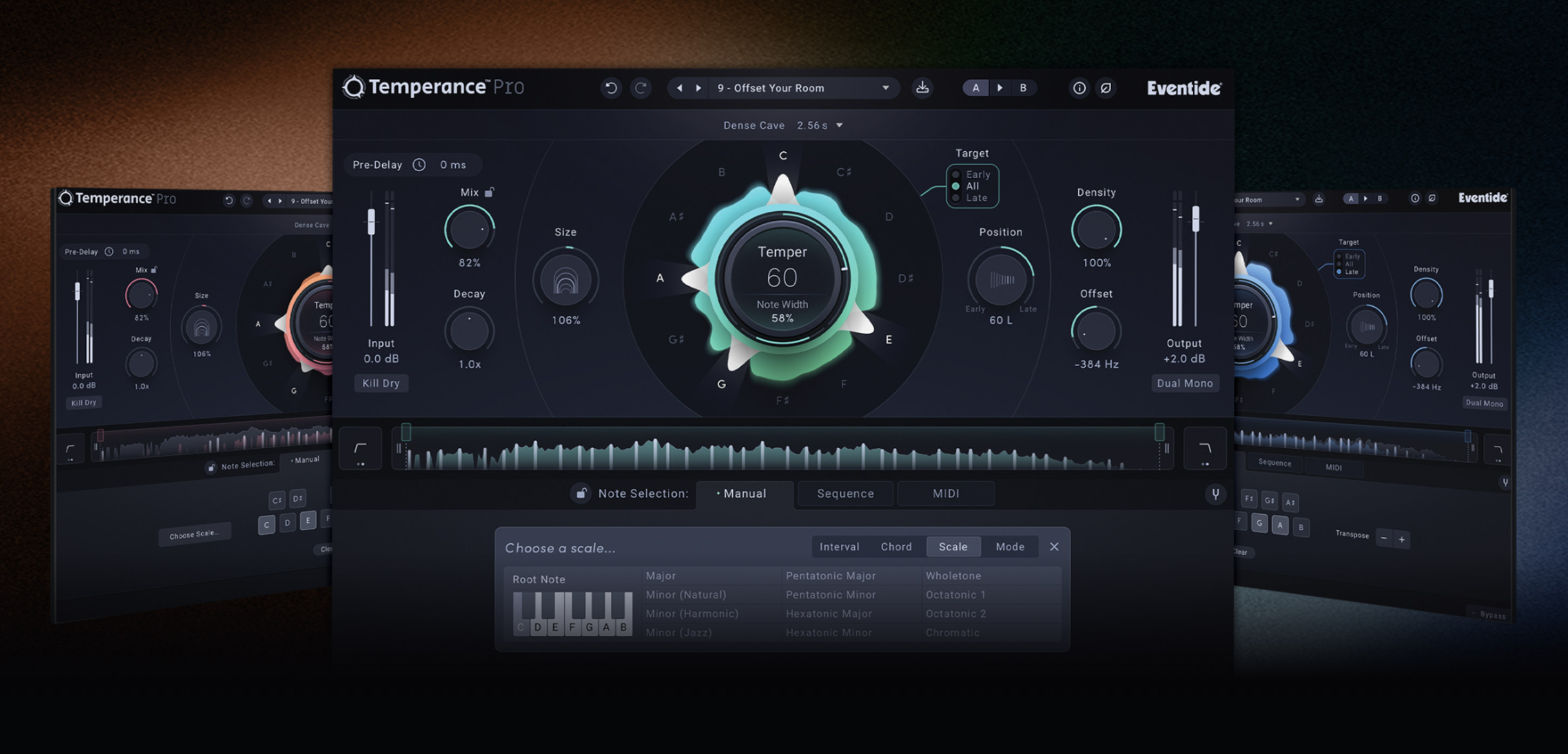Toggle the Mix lock icon
This screenshot has height=754, width=1568.
click(489, 192)
